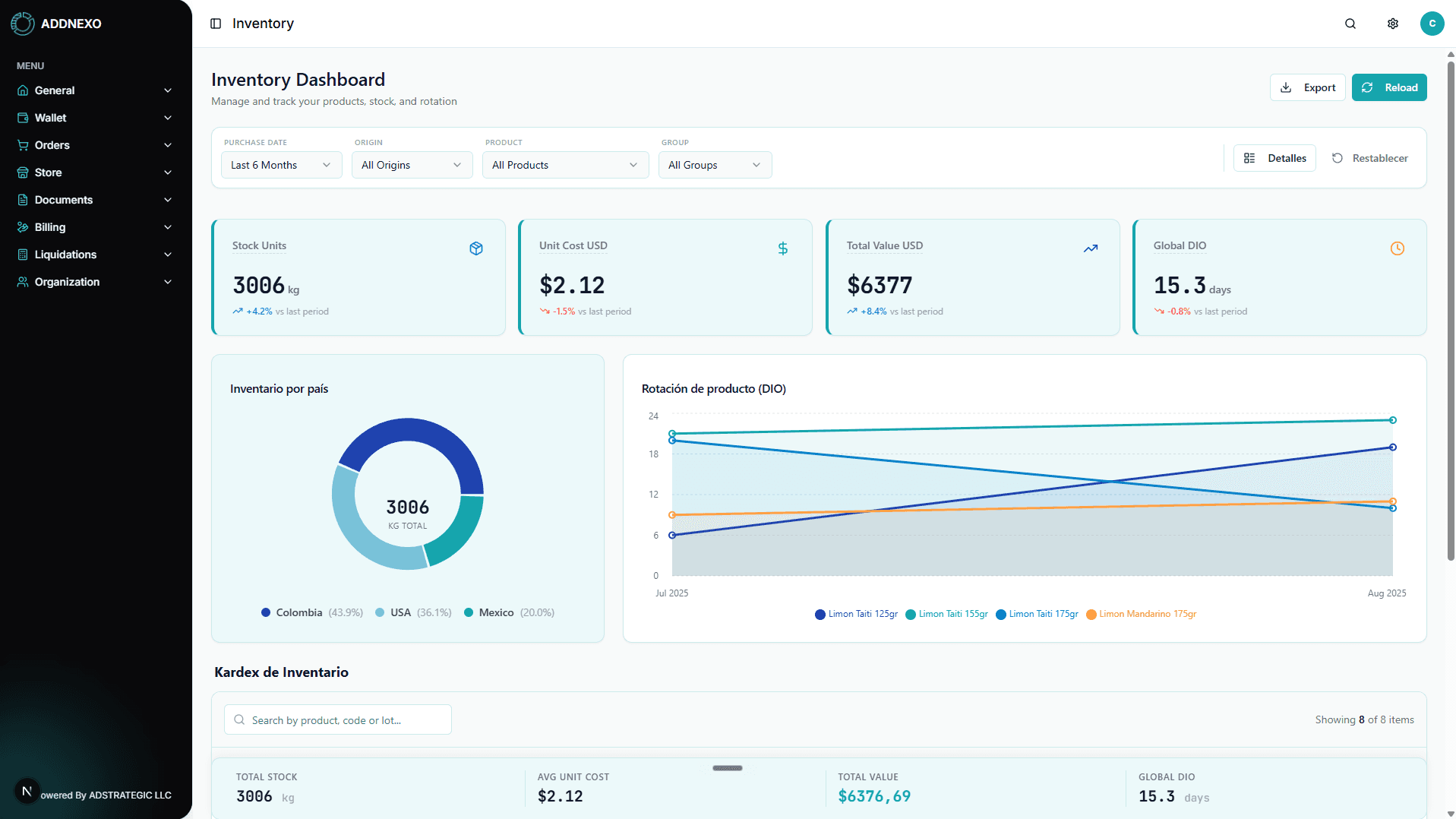Click the page vertical scrollbar

pos(1451,311)
